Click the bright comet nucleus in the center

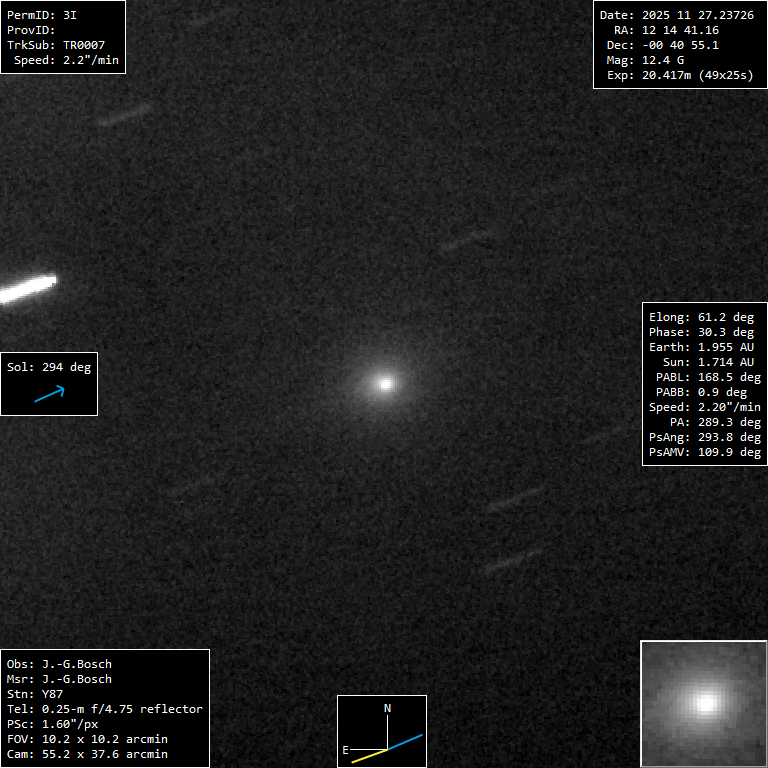pos(385,382)
